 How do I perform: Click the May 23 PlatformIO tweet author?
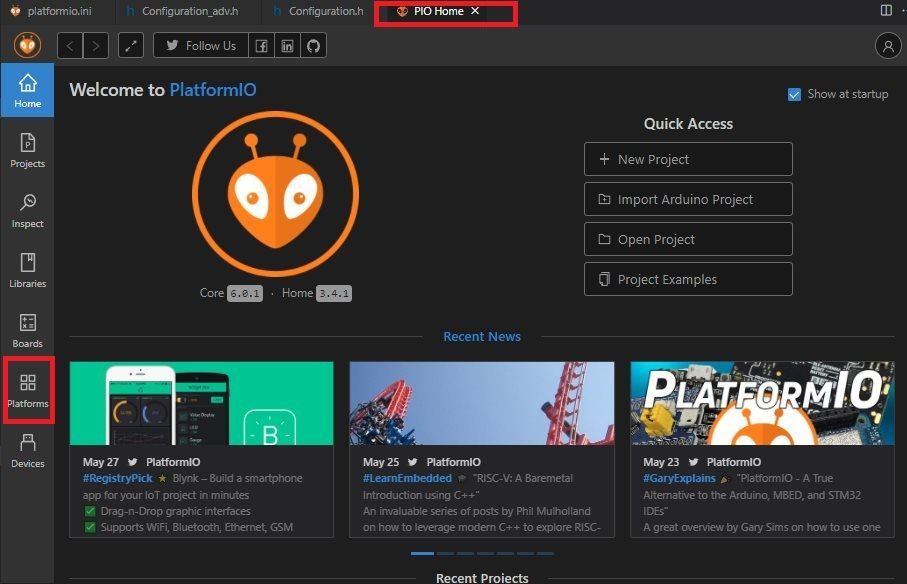[733, 462]
